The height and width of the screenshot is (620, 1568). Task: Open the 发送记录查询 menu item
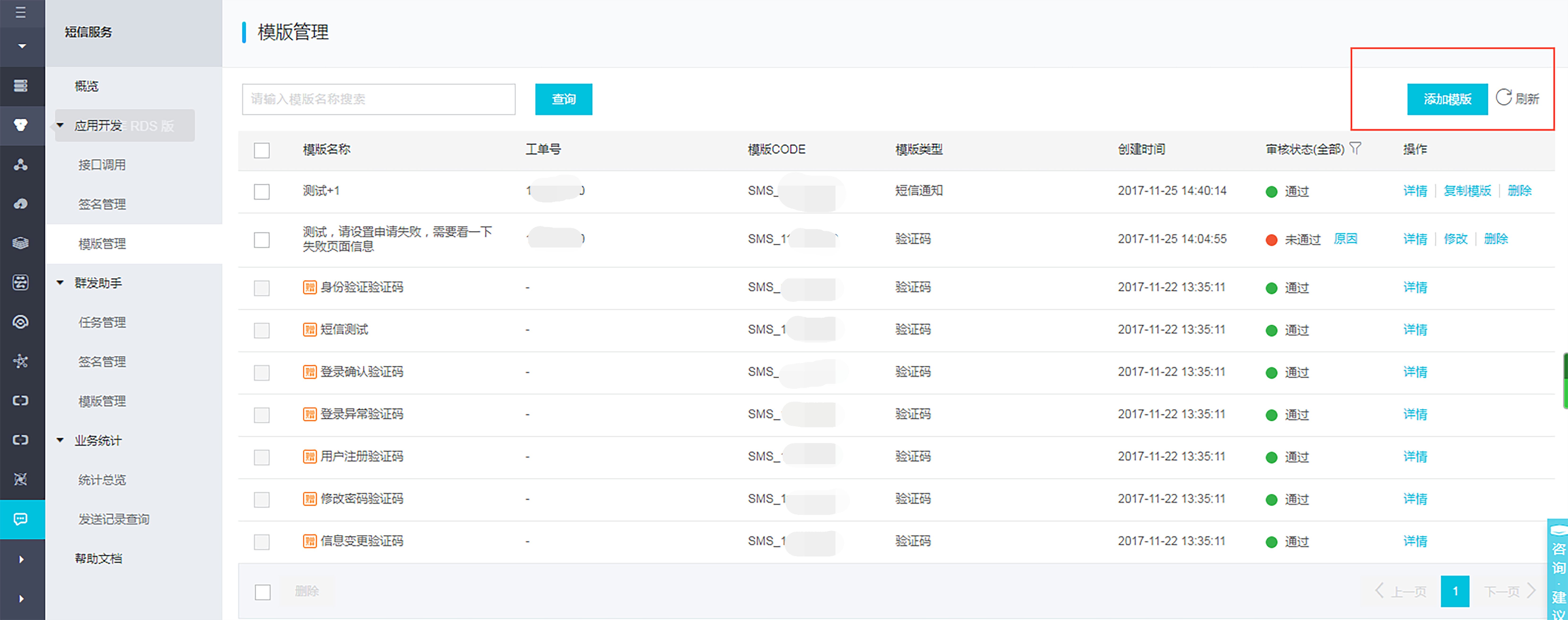tap(114, 519)
